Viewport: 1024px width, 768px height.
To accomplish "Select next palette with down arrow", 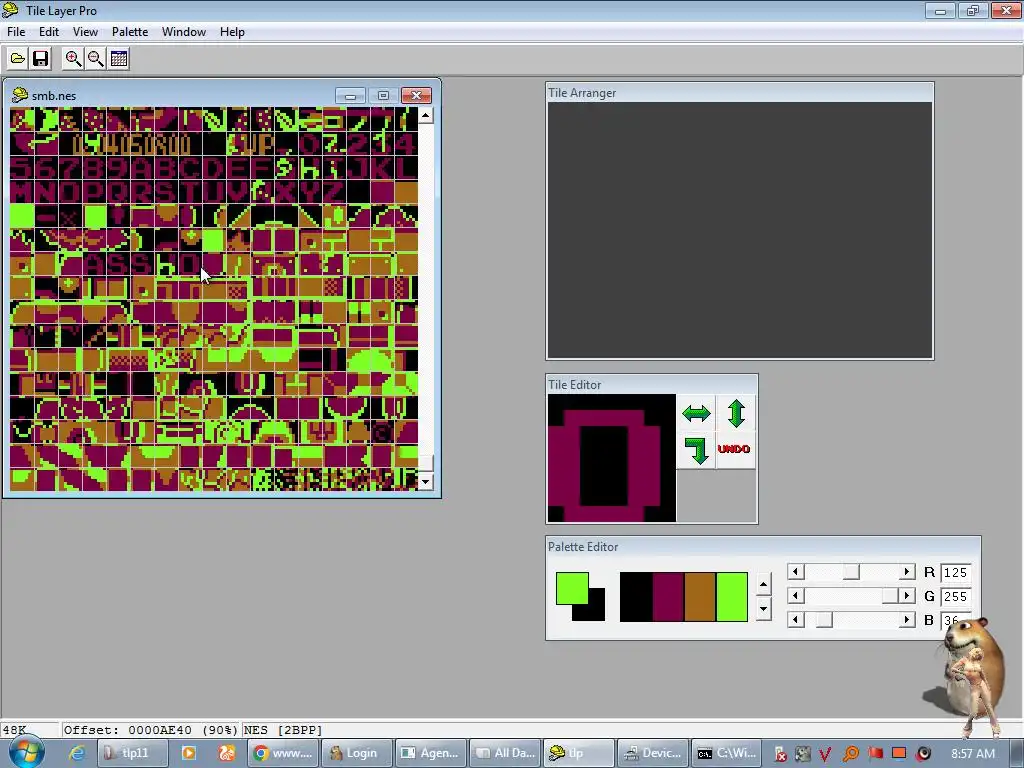I will [x=763, y=609].
